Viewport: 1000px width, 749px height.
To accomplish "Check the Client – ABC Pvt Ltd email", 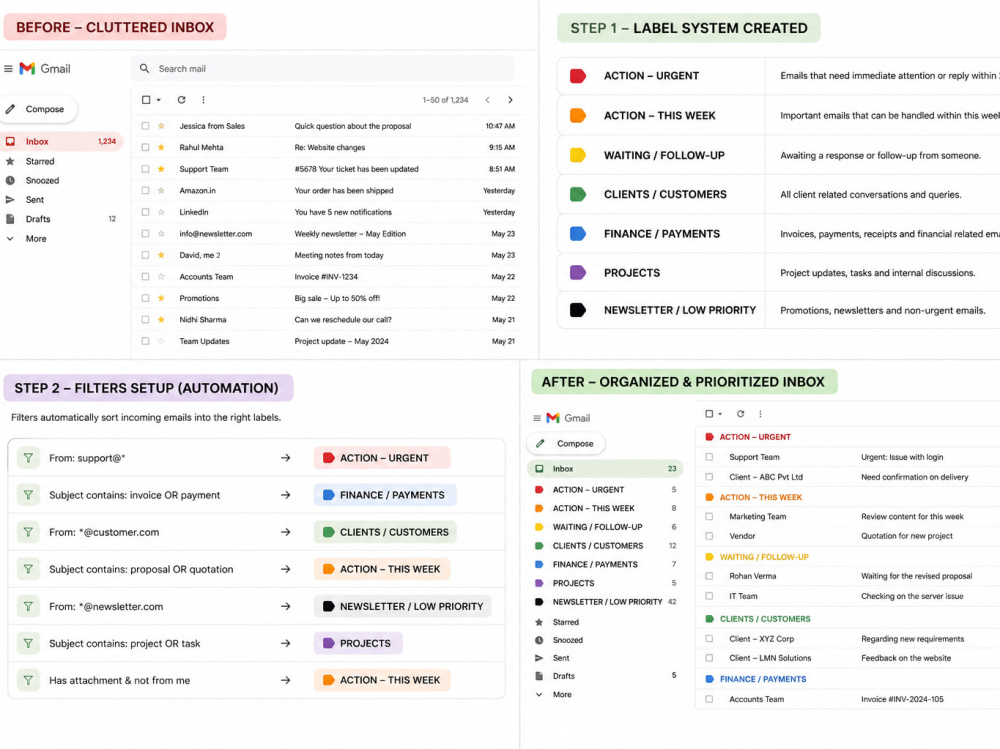I will pos(709,477).
